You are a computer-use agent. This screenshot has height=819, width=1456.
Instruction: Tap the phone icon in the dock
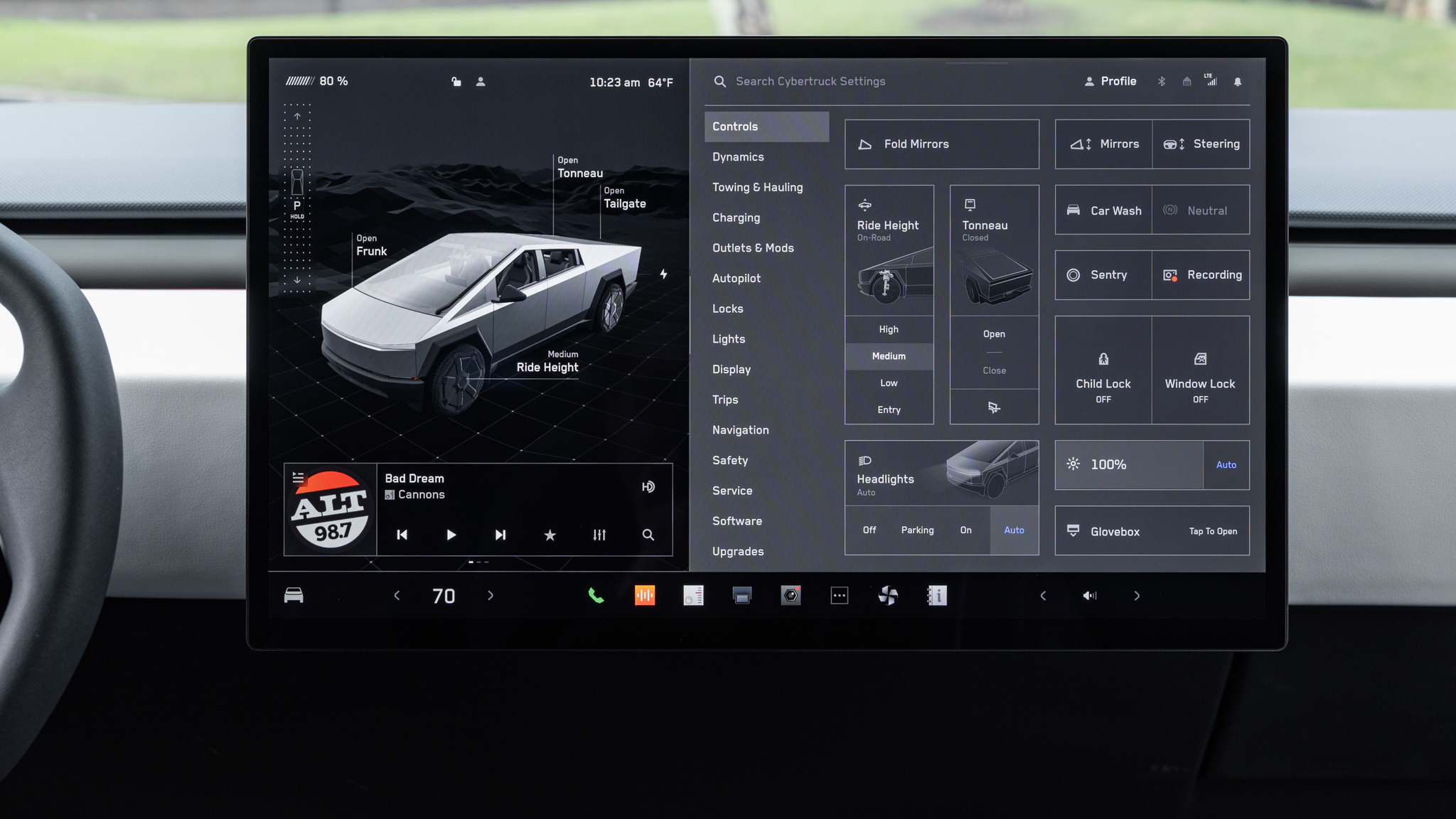pyautogui.click(x=596, y=596)
